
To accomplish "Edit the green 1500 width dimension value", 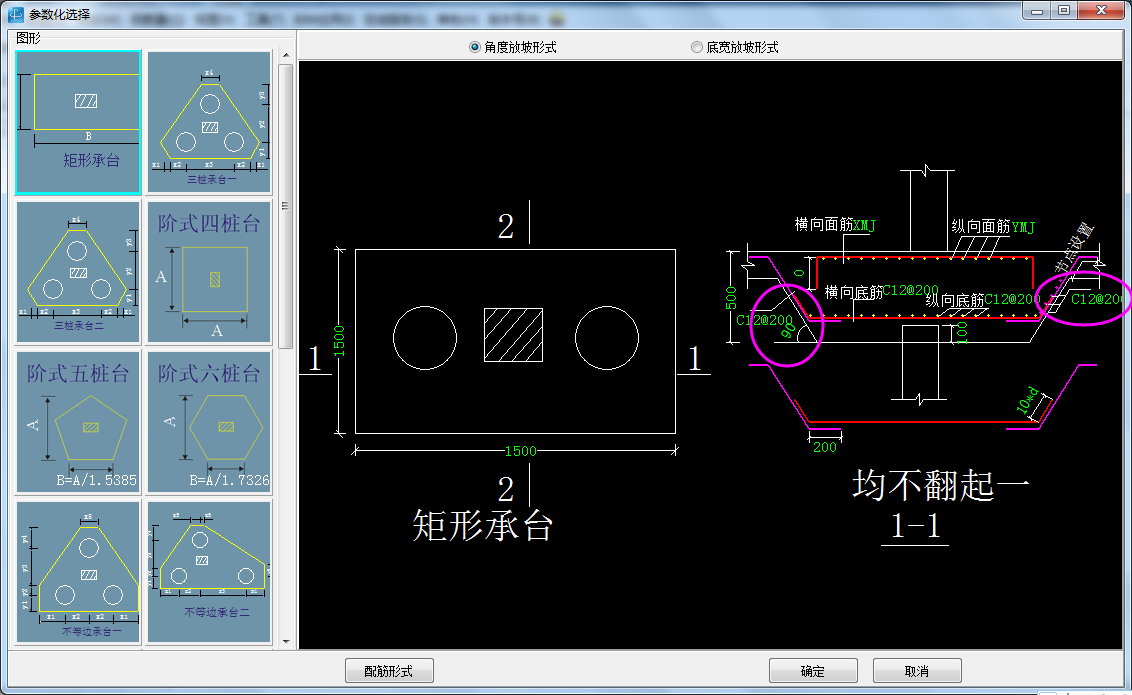I will 521,451.
